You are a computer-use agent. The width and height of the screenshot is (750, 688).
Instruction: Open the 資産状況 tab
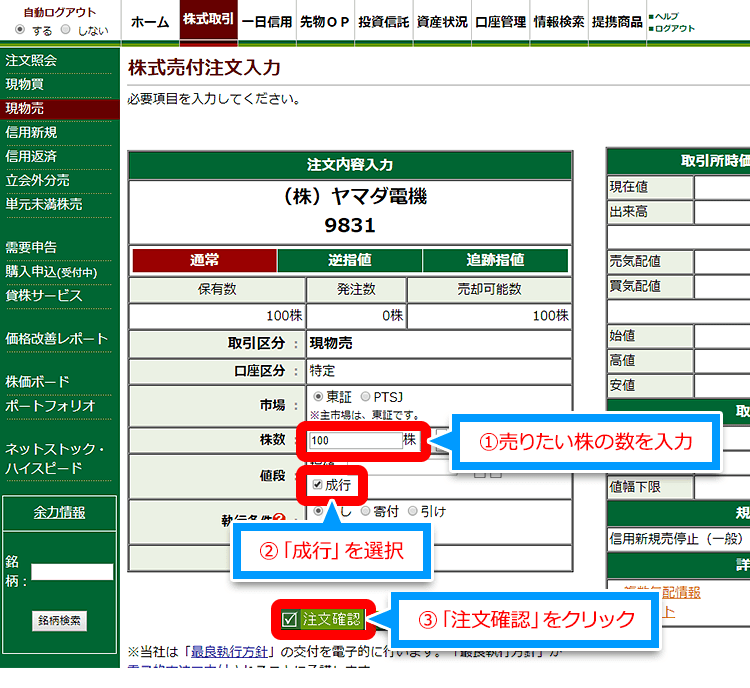coord(442,22)
